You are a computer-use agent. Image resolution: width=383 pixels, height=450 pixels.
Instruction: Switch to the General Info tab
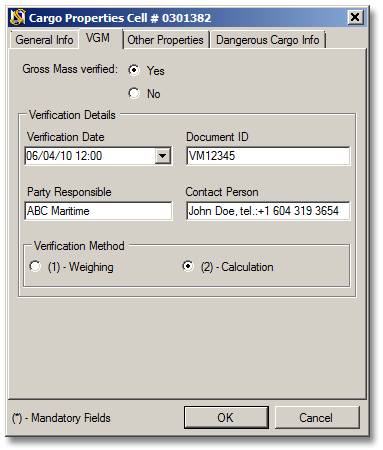tap(44, 40)
